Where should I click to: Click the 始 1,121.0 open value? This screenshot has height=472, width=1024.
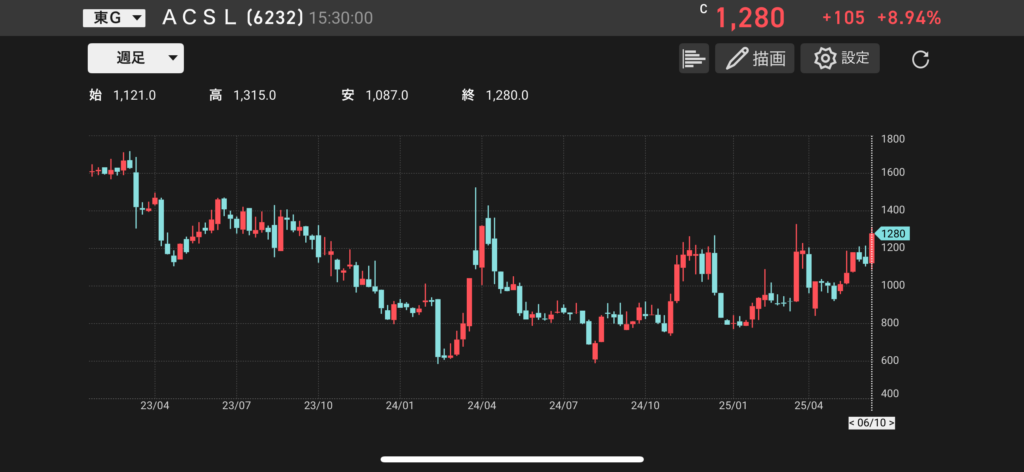click(122, 96)
